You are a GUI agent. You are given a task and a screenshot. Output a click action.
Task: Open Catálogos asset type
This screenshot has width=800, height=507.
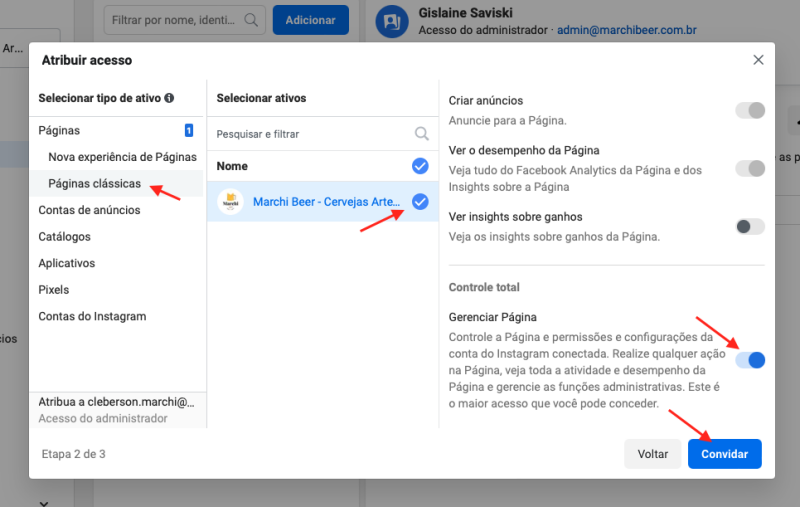pos(64,237)
